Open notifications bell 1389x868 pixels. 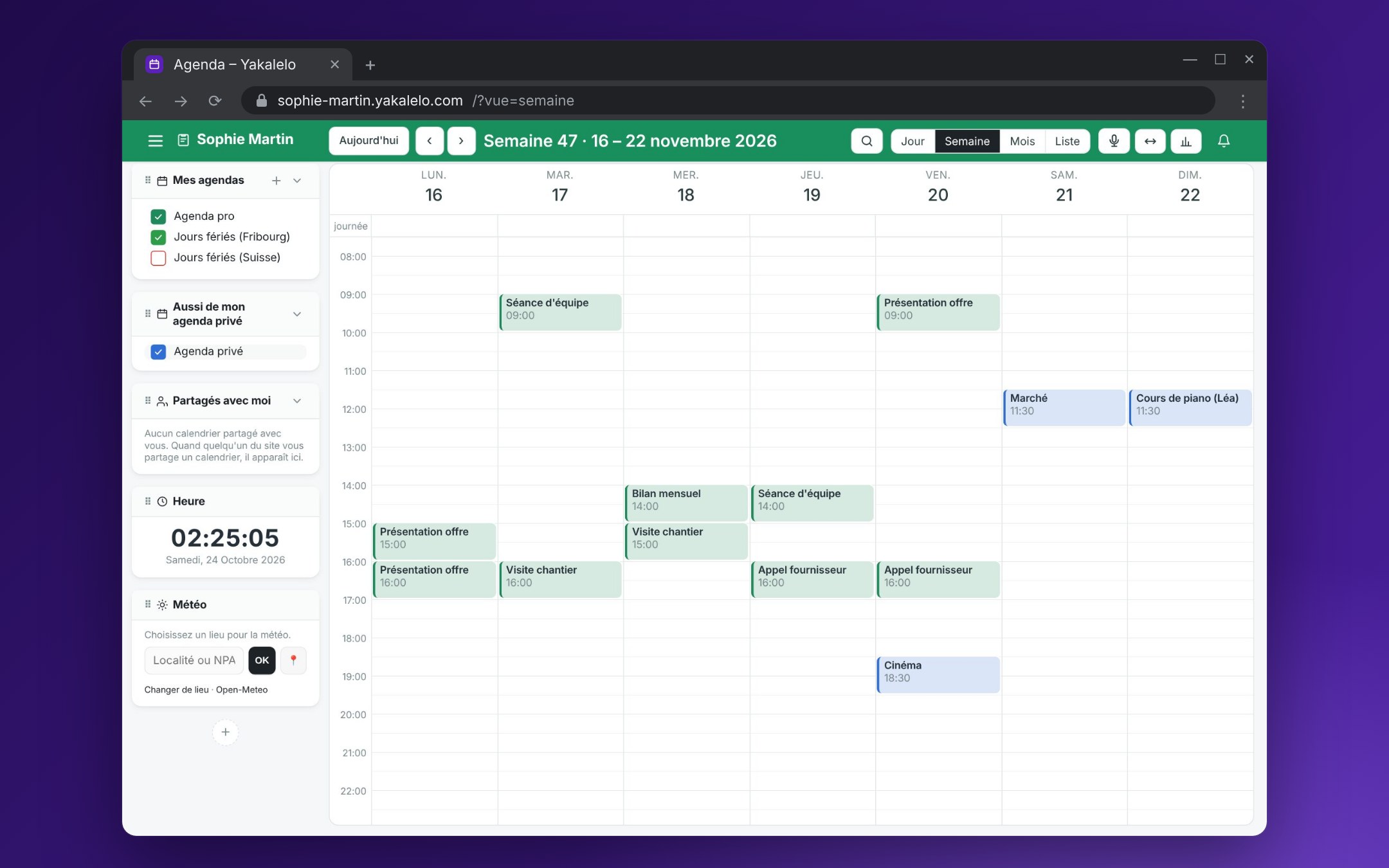[x=1223, y=141]
